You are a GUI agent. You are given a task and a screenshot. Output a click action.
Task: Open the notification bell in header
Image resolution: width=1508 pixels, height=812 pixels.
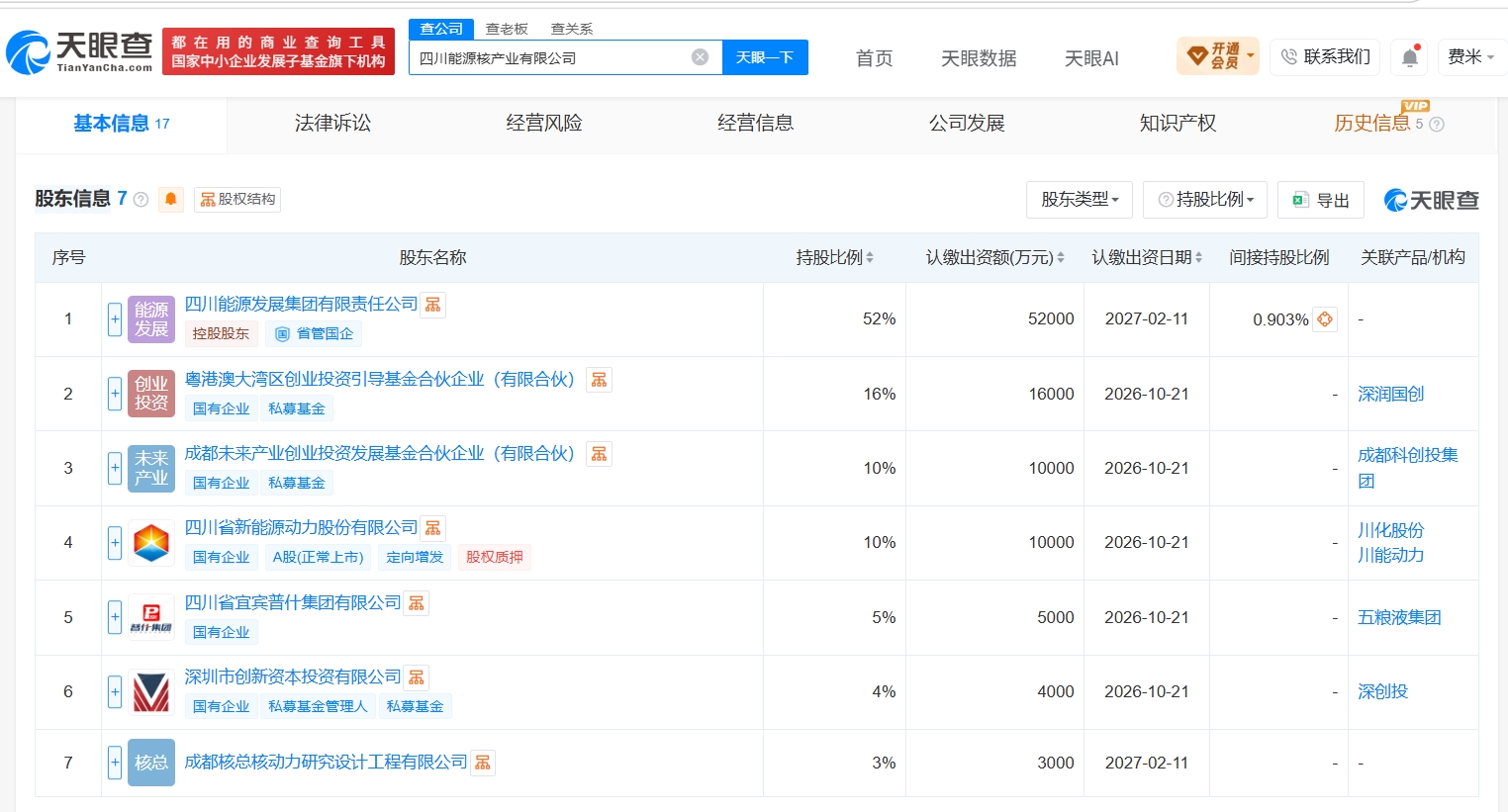tap(1410, 57)
